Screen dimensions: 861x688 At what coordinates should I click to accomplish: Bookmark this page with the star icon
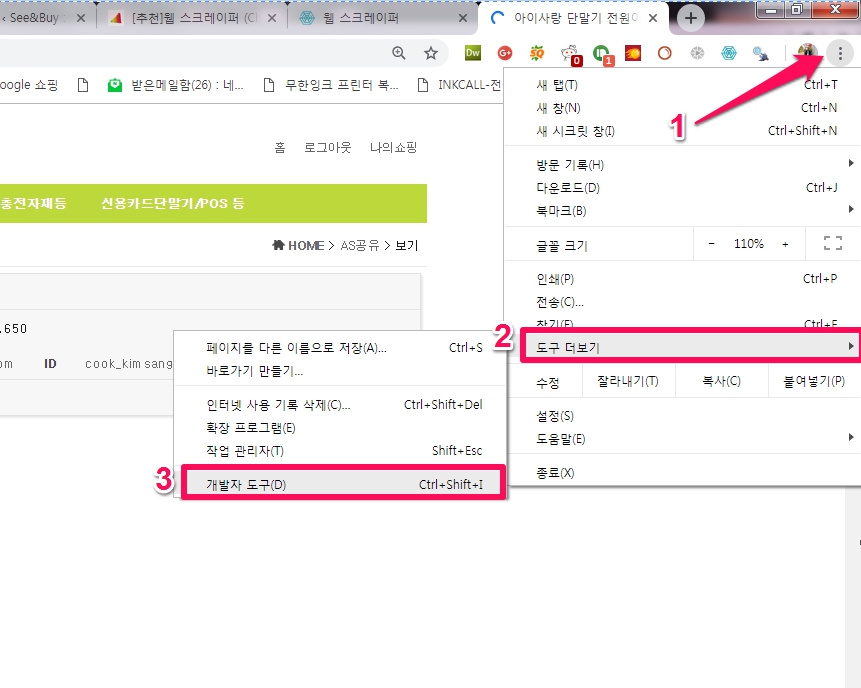[431, 53]
